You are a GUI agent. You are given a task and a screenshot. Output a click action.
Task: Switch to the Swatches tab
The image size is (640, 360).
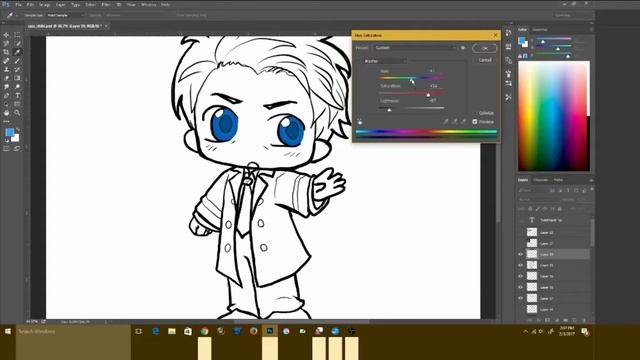[540, 30]
